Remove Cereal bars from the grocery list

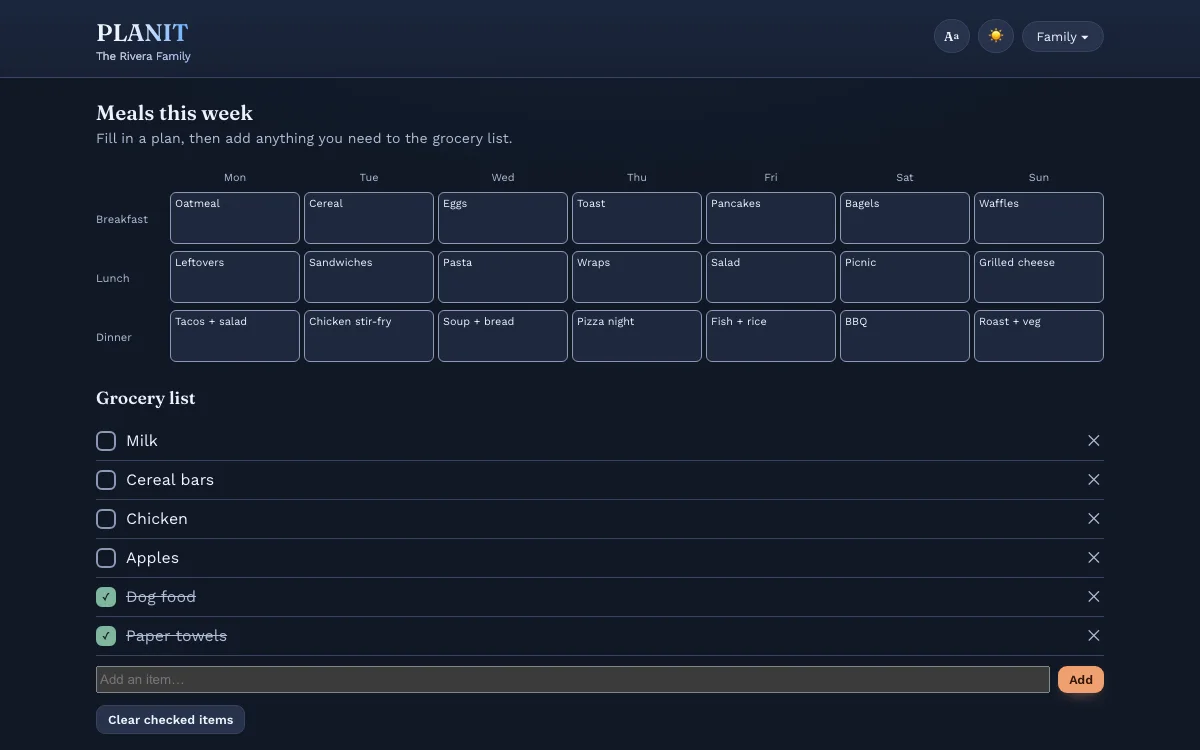coord(1094,480)
